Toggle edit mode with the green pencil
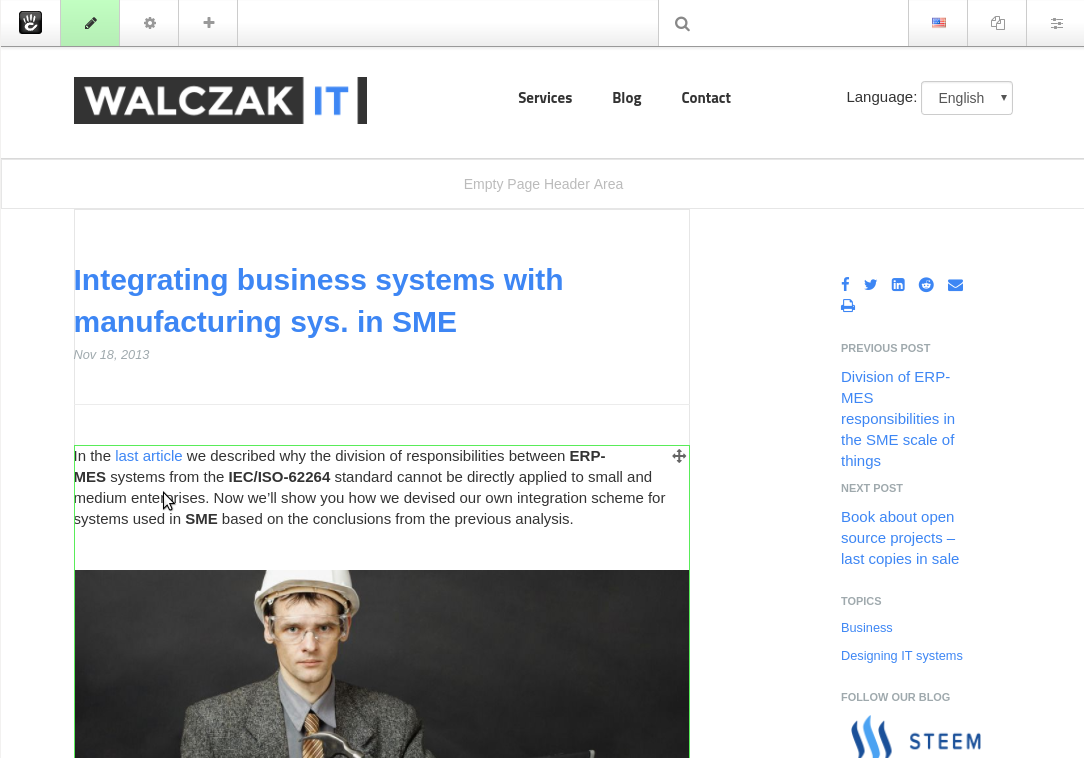The width and height of the screenshot is (1084, 758). click(89, 22)
